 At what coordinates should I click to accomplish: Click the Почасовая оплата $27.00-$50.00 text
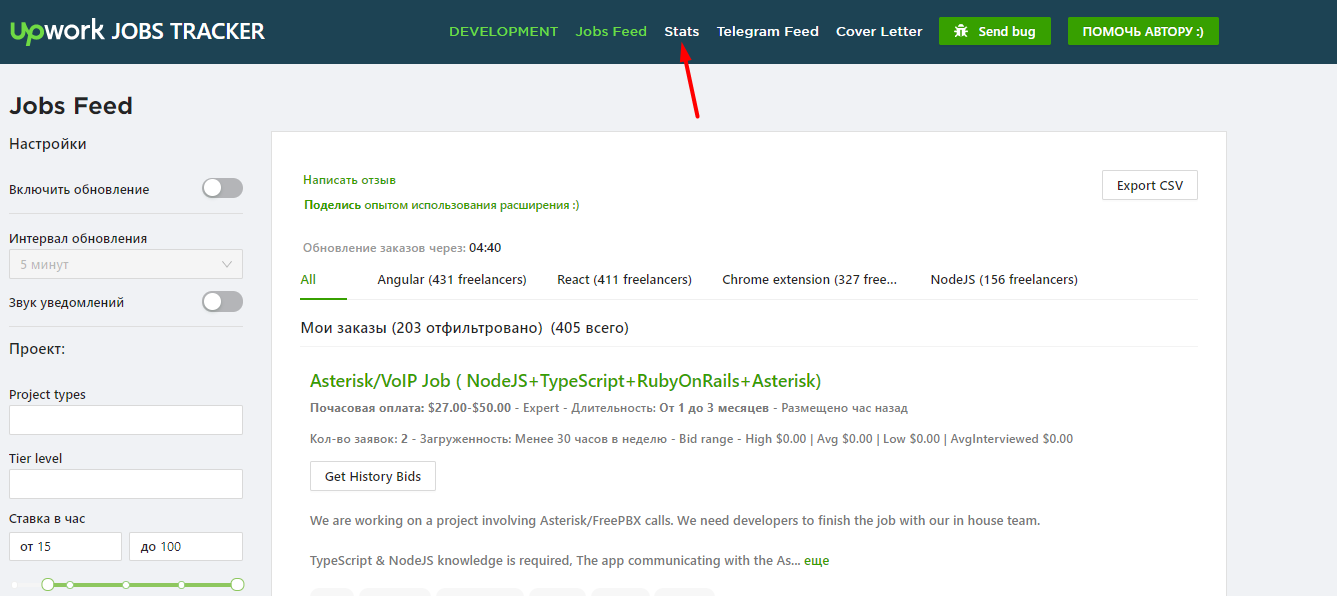(410, 408)
